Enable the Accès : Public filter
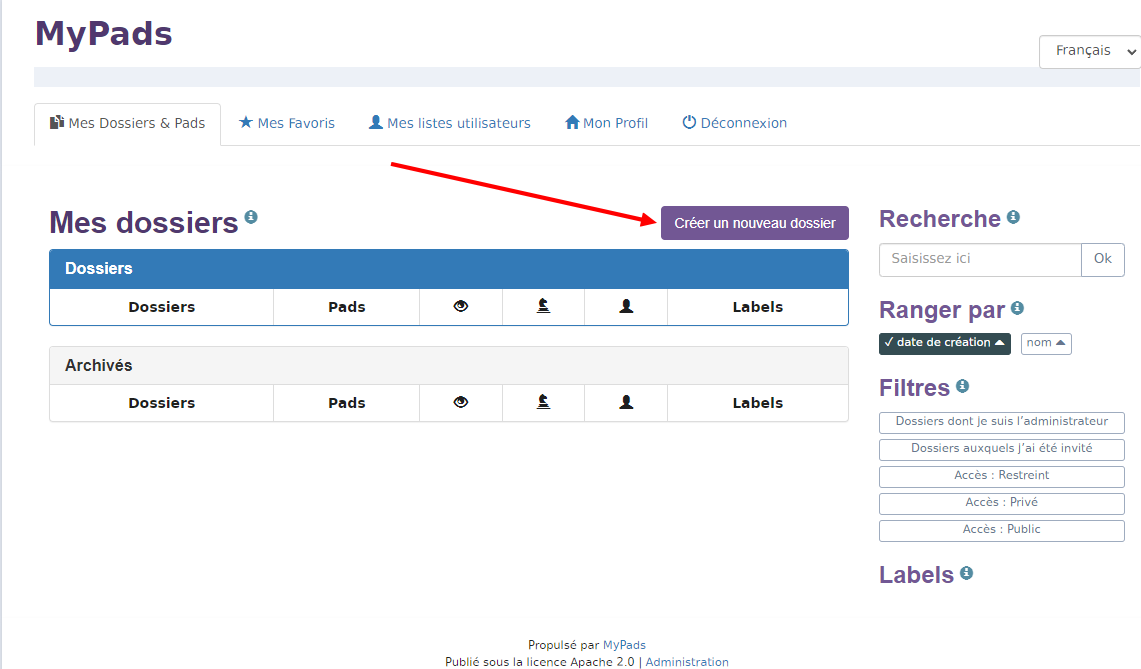 click(x=1001, y=530)
